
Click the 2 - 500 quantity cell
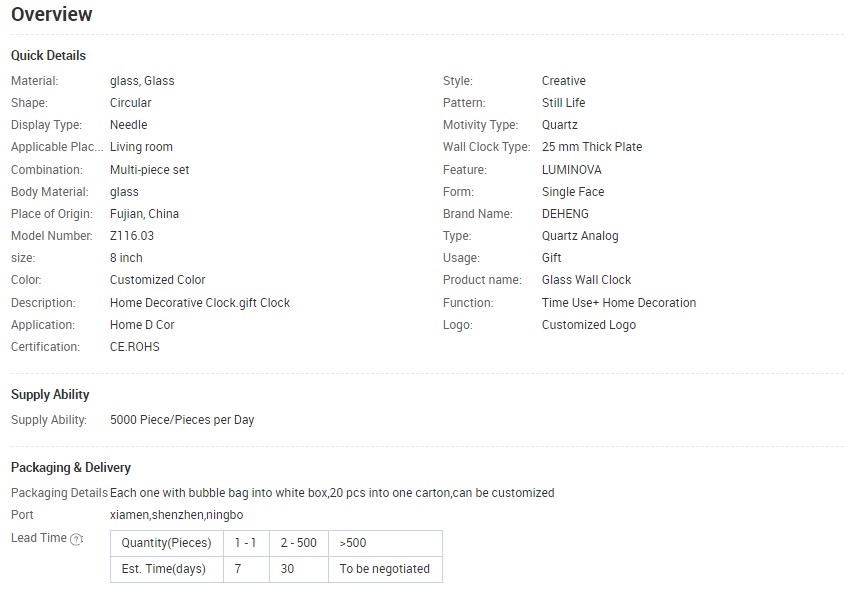pos(298,543)
